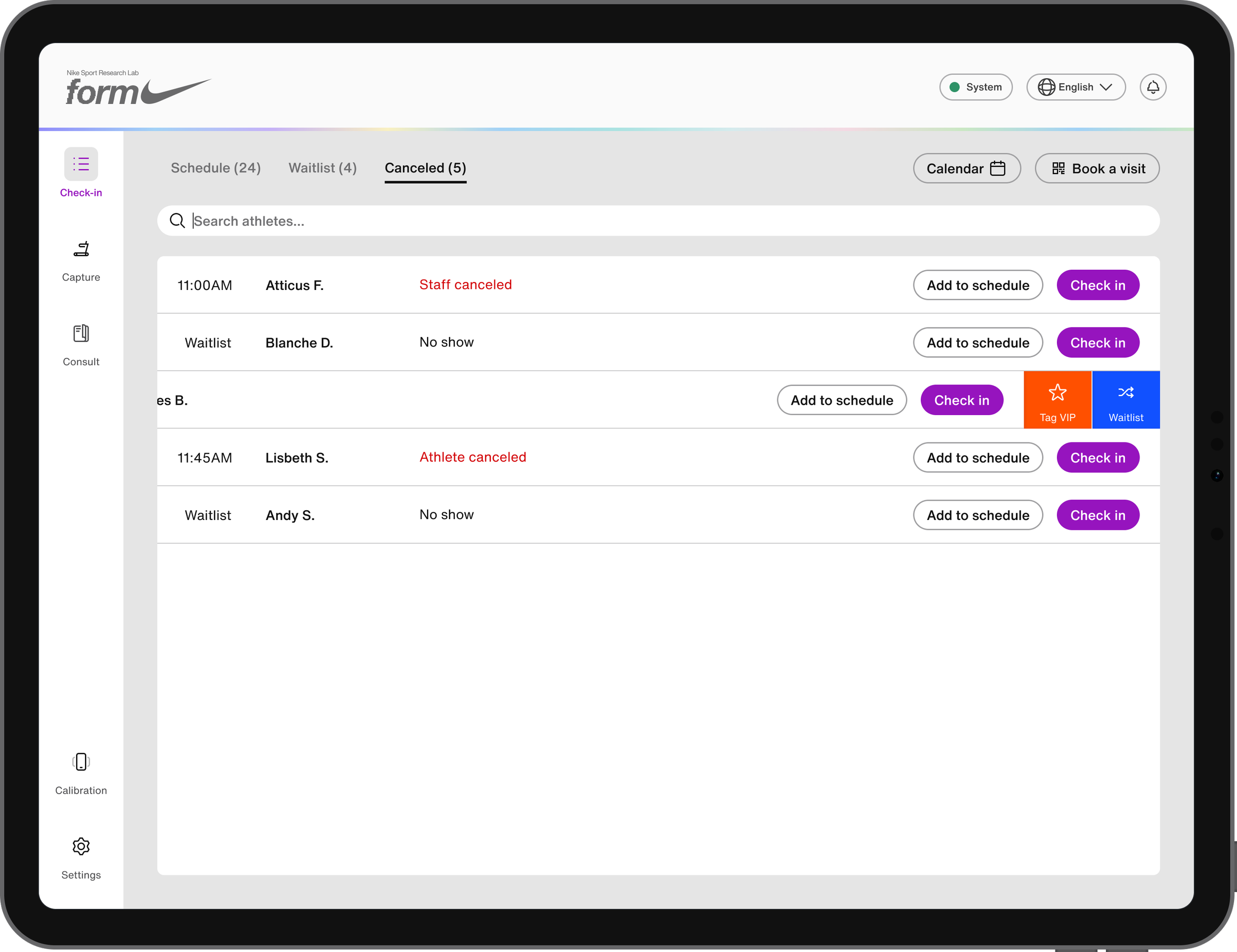Click Blanche D.'s No show status

446,342
